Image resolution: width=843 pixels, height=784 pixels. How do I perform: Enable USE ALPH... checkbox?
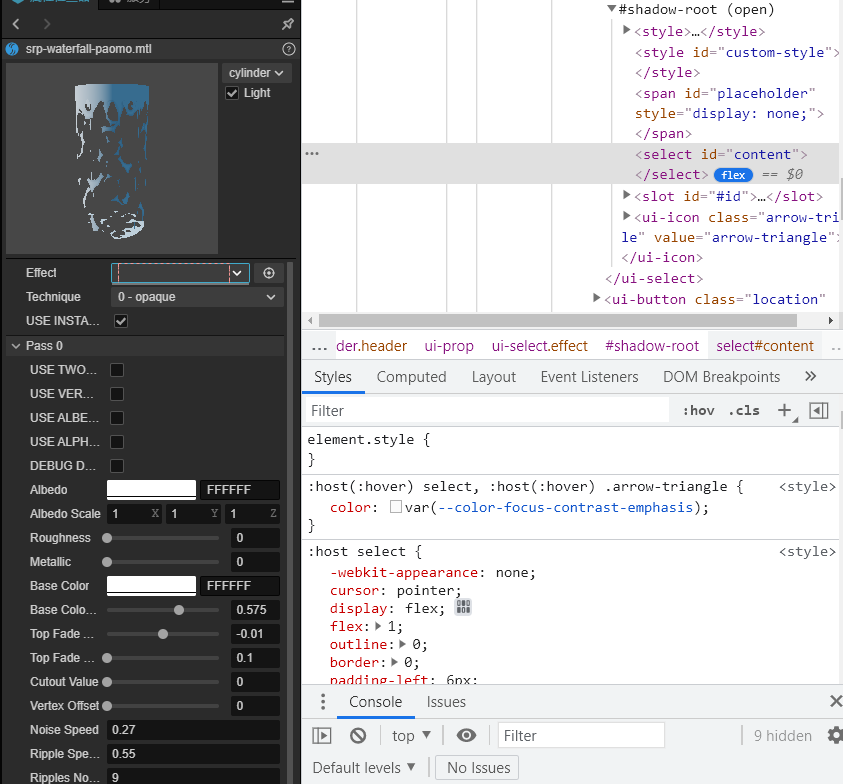coord(117,442)
